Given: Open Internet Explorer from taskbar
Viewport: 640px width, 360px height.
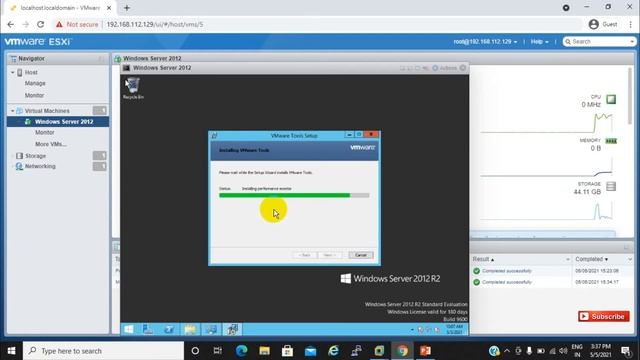Looking at the screenshot, I should [333, 351].
